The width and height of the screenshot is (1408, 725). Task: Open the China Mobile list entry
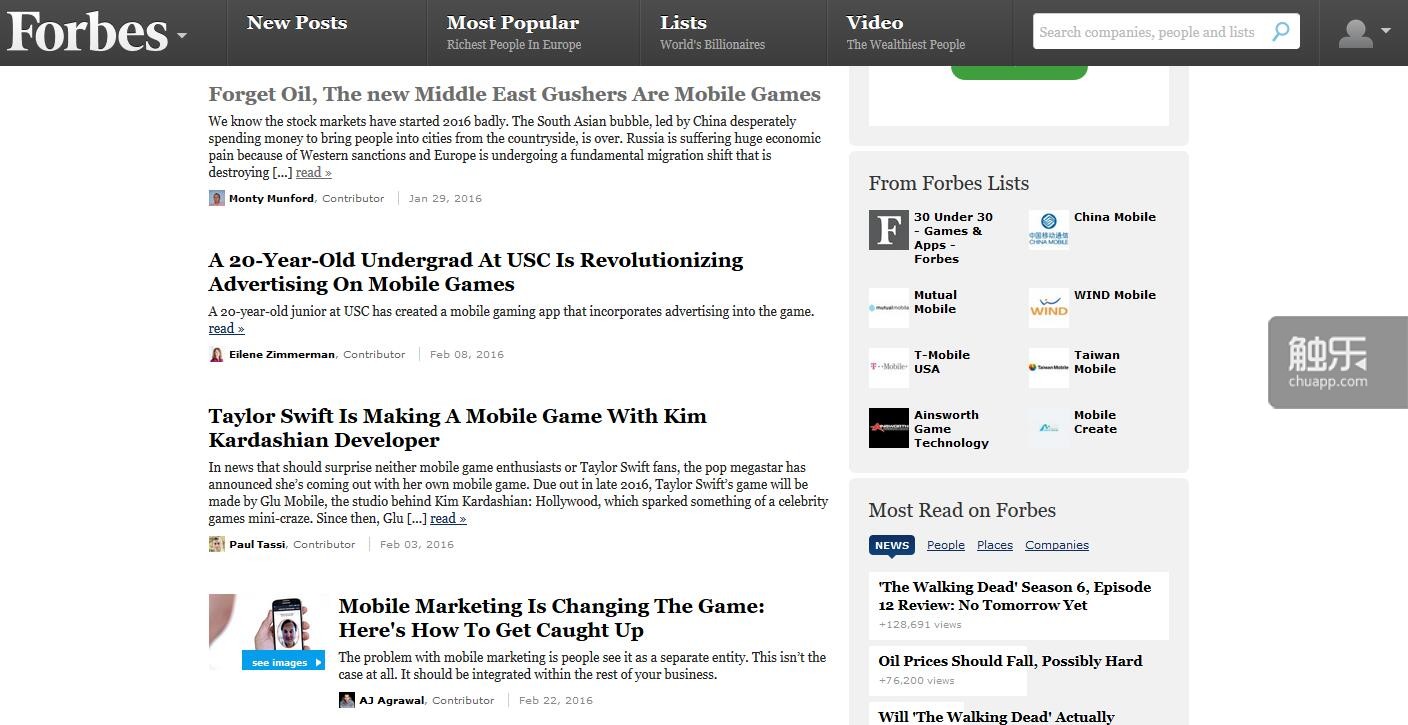[x=1114, y=217]
